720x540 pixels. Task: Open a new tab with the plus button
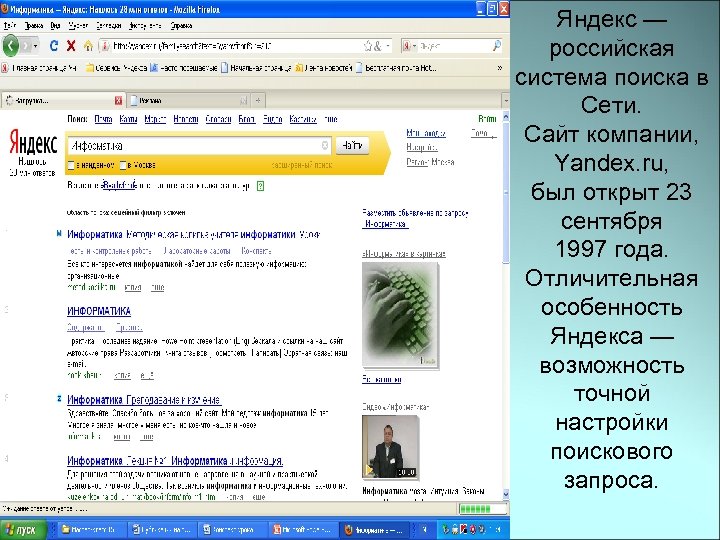(258, 101)
